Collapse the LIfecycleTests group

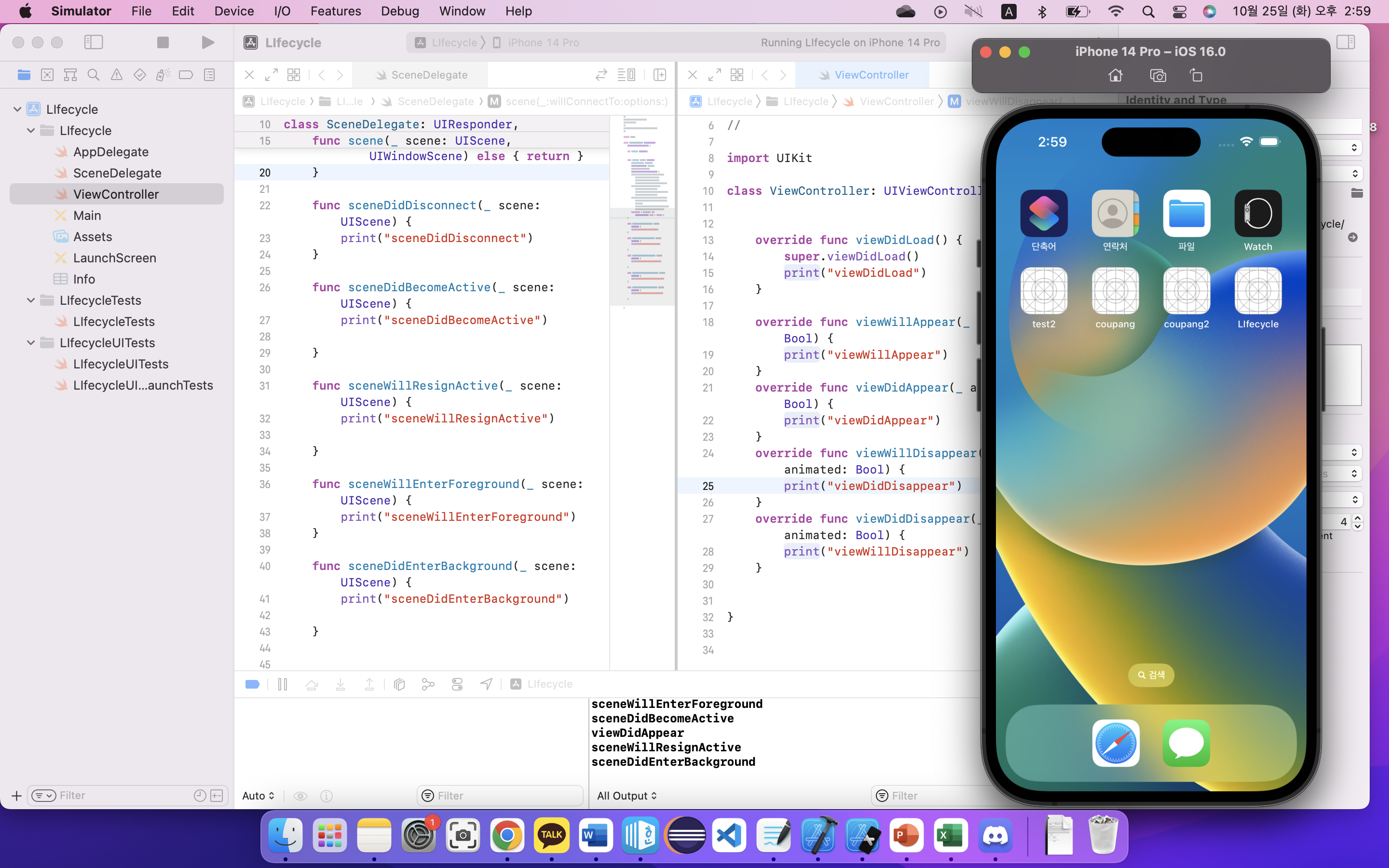pos(31,300)
